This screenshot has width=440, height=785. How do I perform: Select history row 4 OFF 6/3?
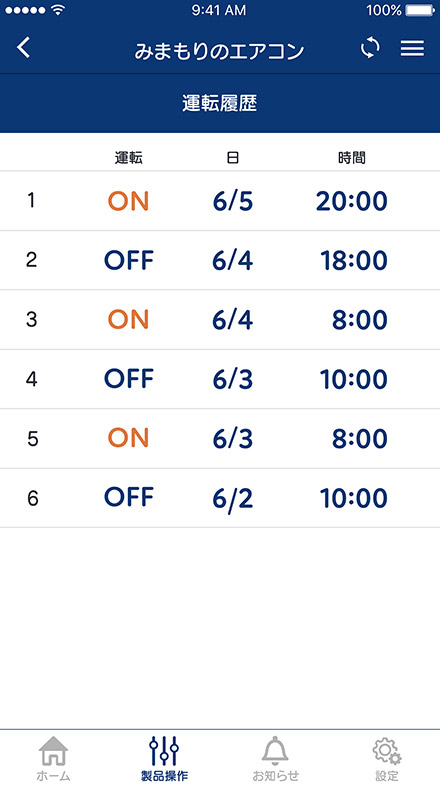(x=220, y=379)
